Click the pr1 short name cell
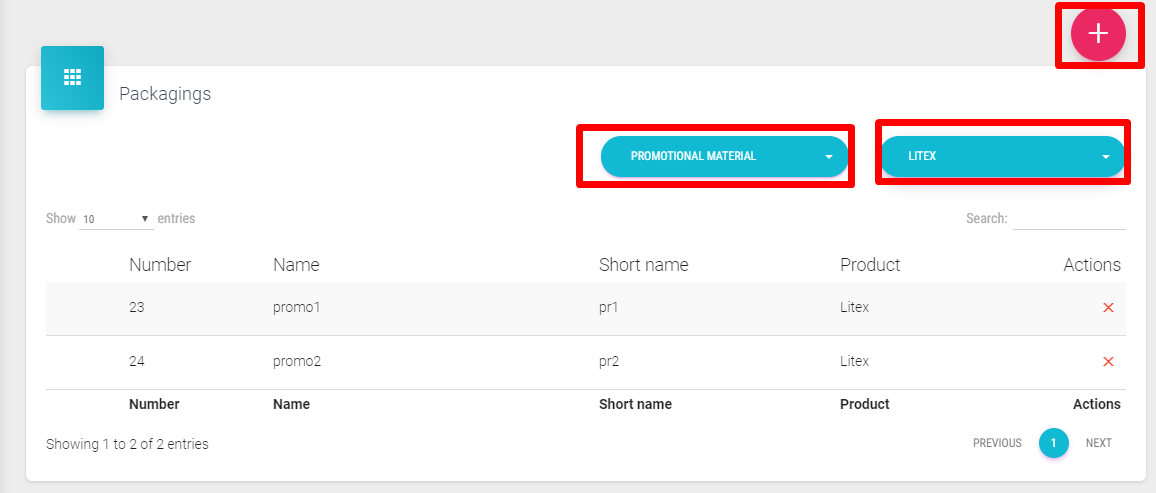The image size is (1156, 493). 608,308
